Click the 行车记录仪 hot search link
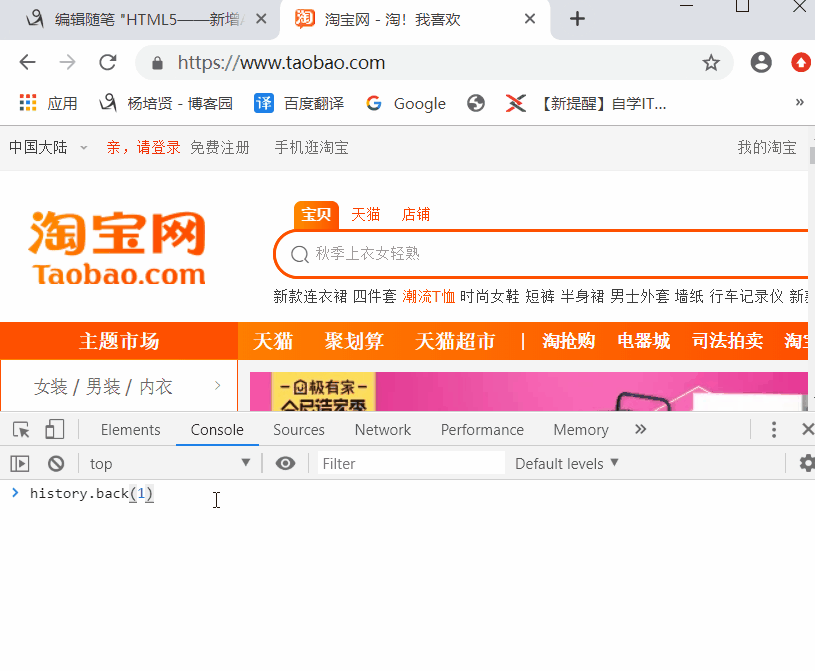Screen dimensions: 815x671 746,296
